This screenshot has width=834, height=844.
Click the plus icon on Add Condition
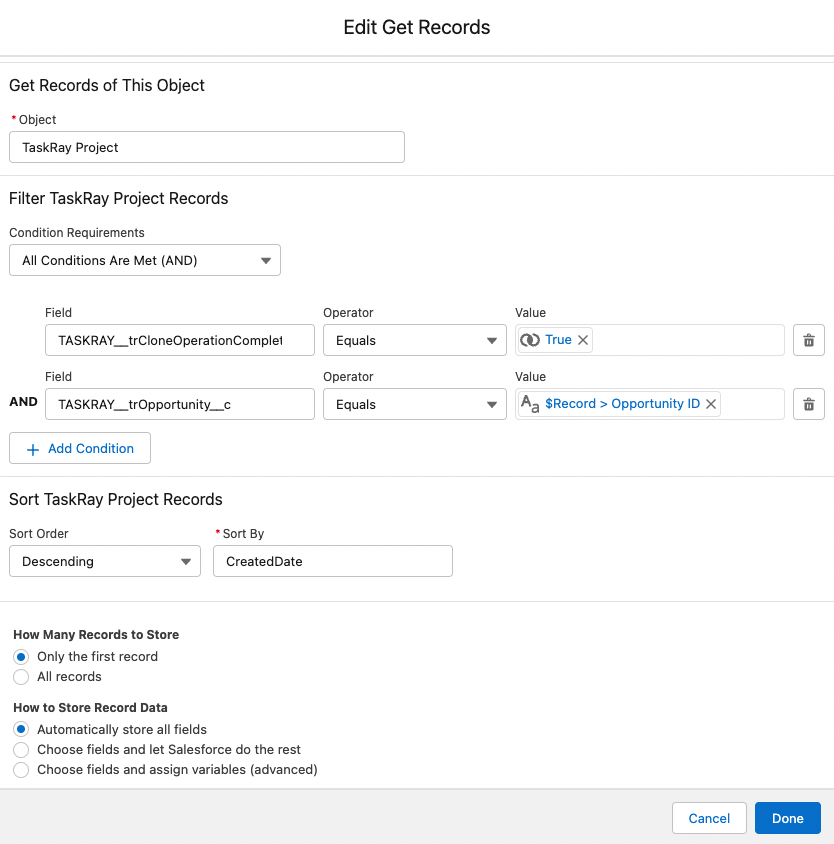pyautogui.click(x=33, y=449)
